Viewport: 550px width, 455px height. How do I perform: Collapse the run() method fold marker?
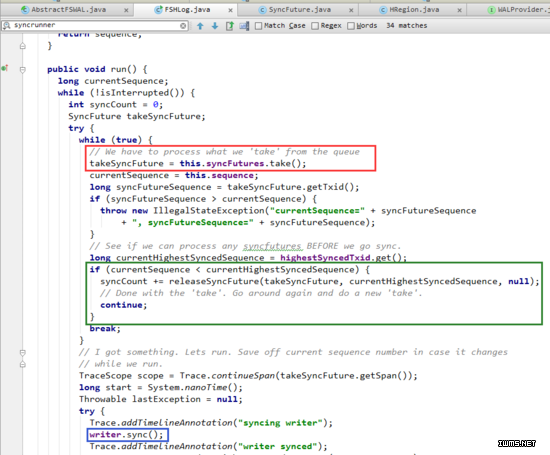pyautogui.click(x=22, y=69)
